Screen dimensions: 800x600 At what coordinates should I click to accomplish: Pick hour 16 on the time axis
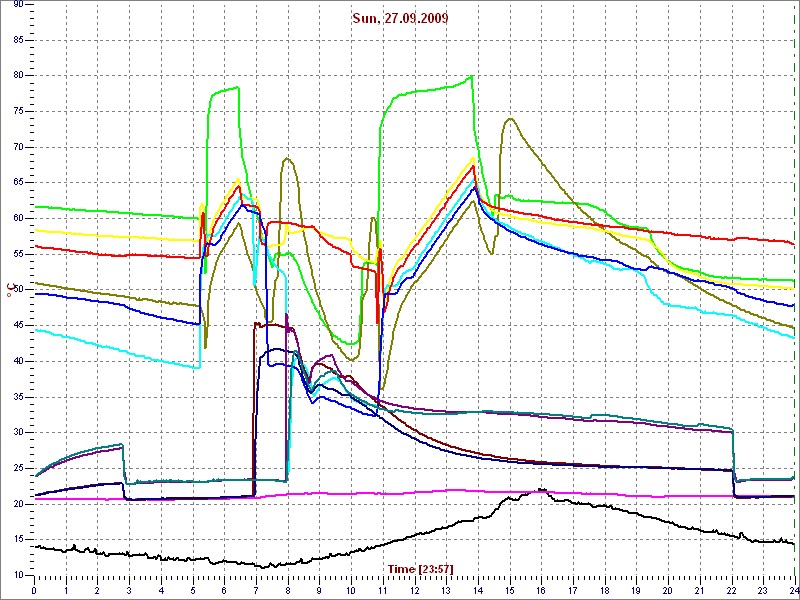pos(541,589)
